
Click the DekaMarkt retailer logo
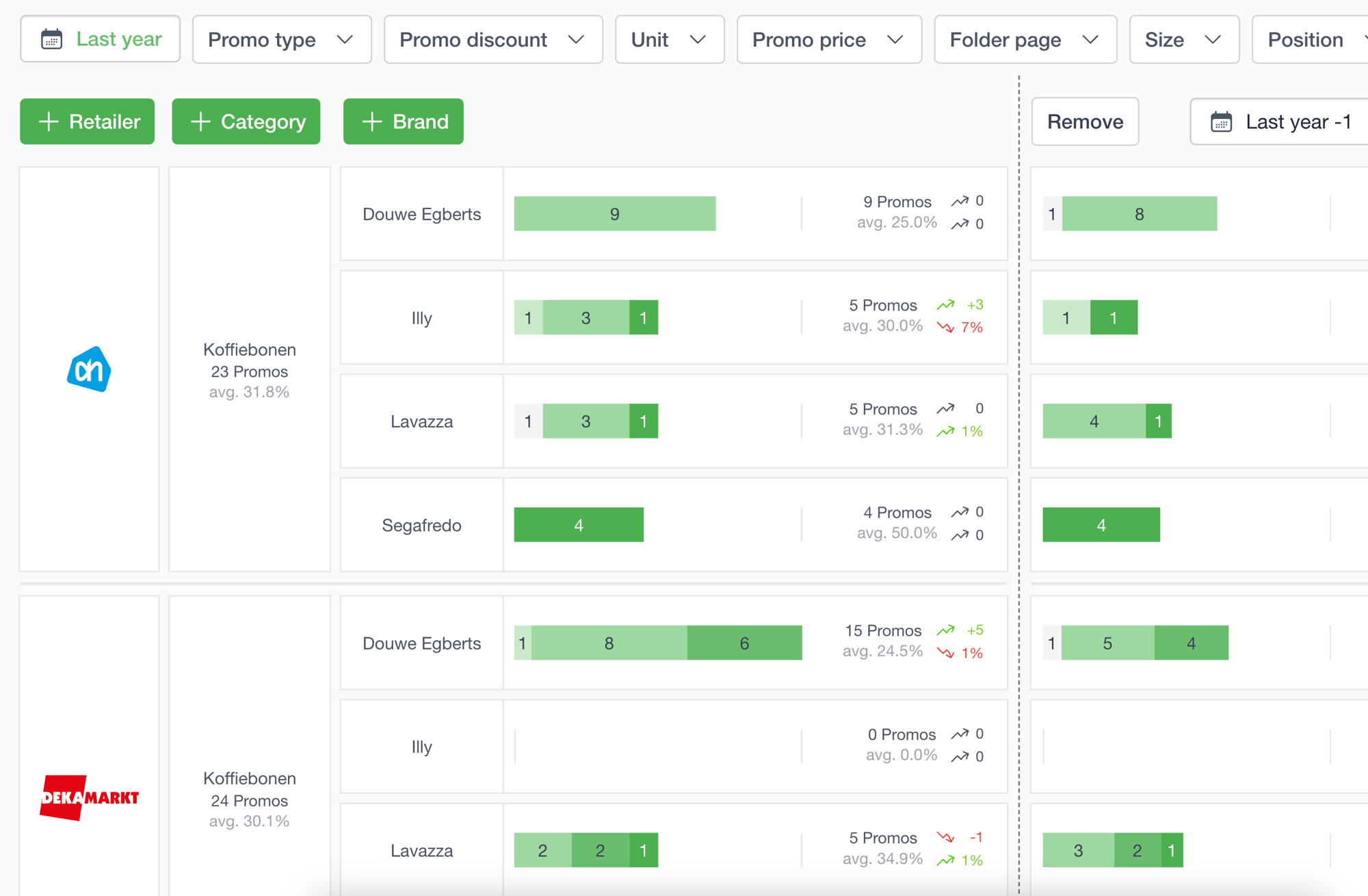click(x=89, y=798)
